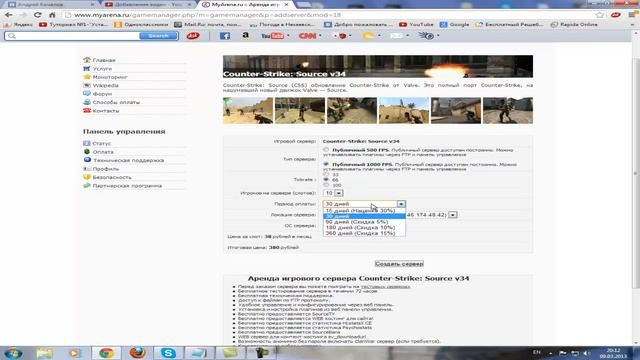Open the CNN toolbar icon
640x360 pixels.
pos(308,36)
